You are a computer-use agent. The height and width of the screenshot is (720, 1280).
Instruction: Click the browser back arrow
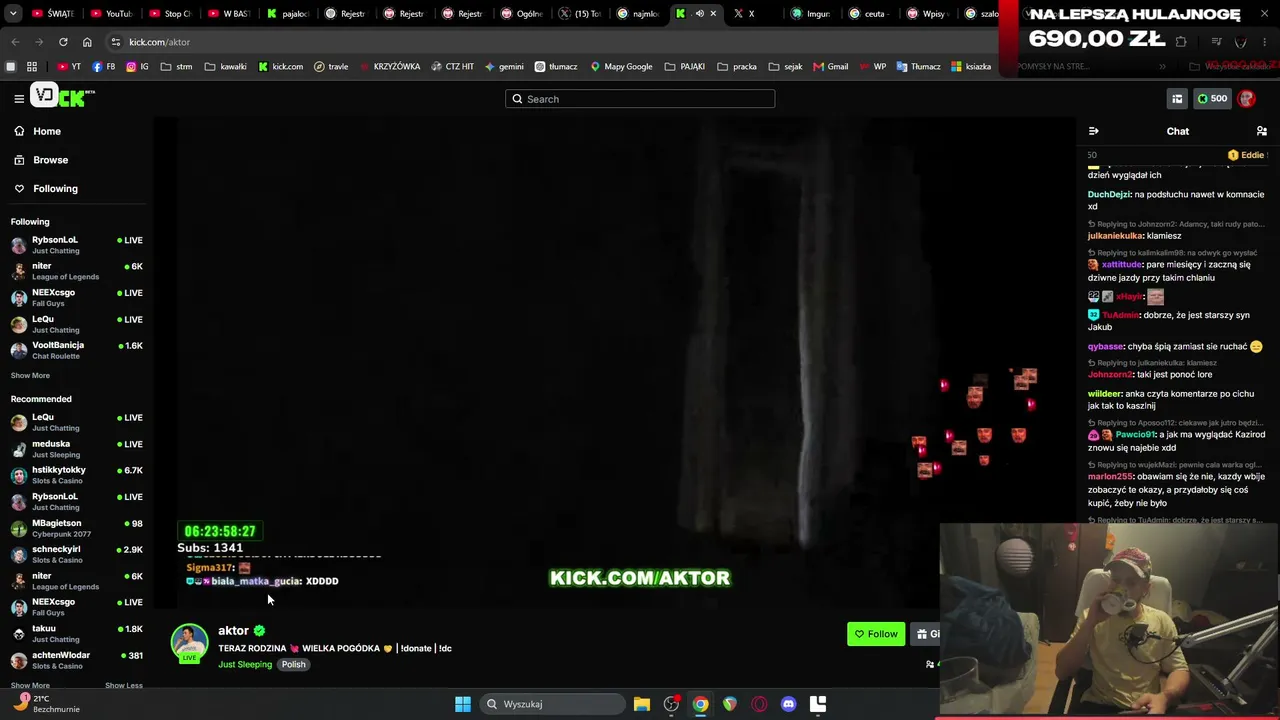point(15,42)
